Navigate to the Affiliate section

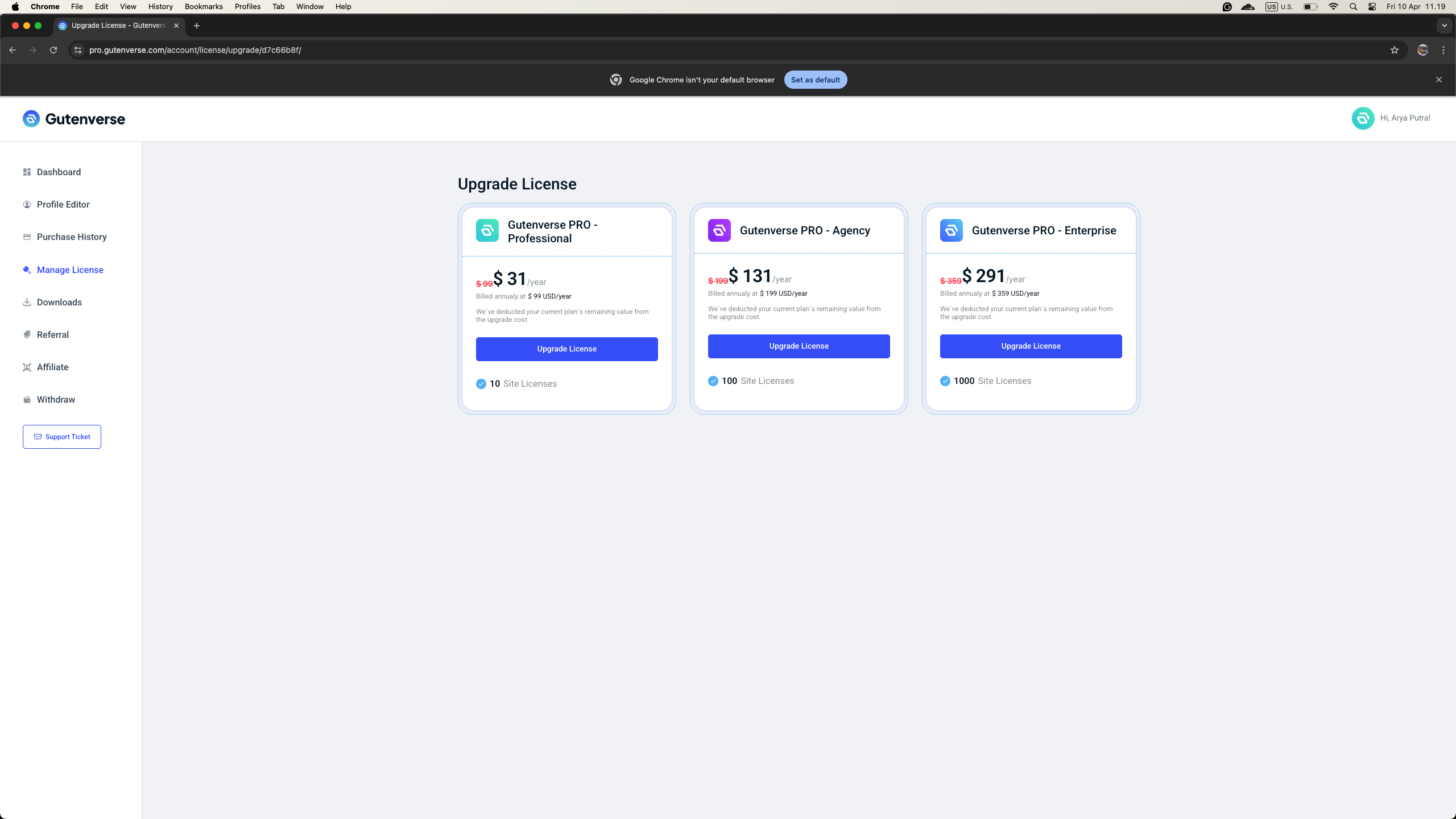click(x=52, y=367)
